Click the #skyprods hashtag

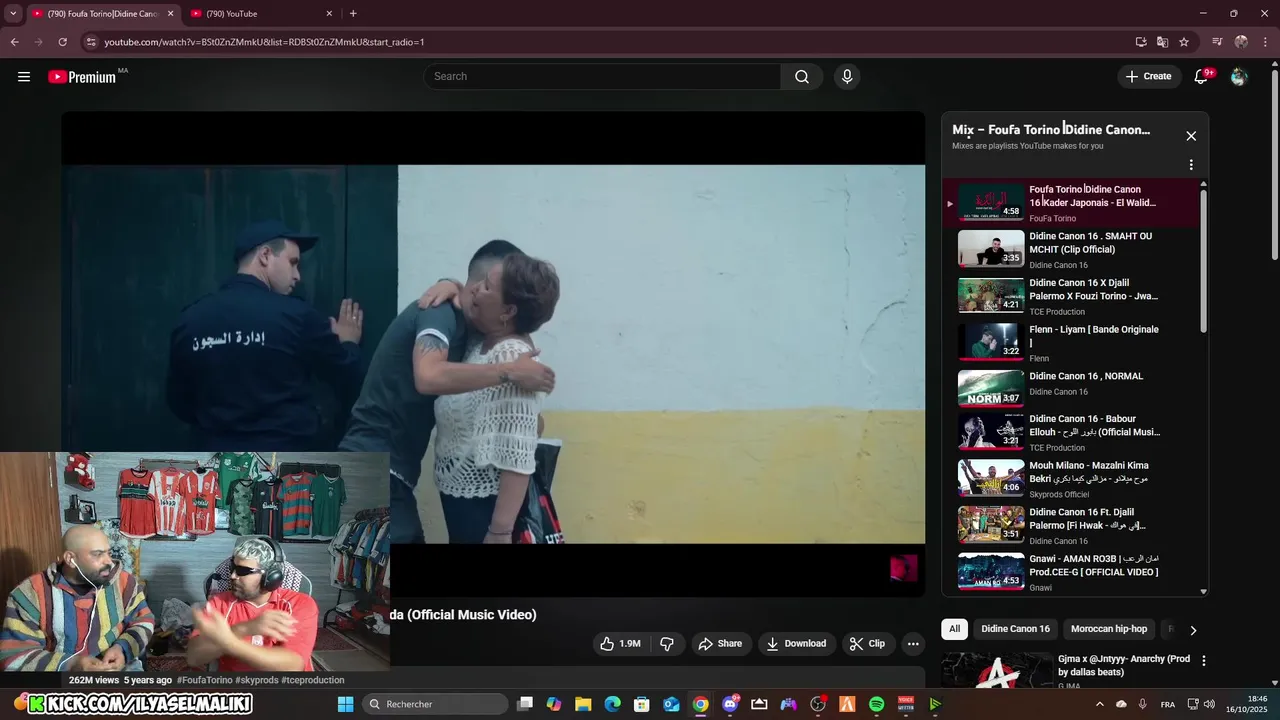[258, 680]
